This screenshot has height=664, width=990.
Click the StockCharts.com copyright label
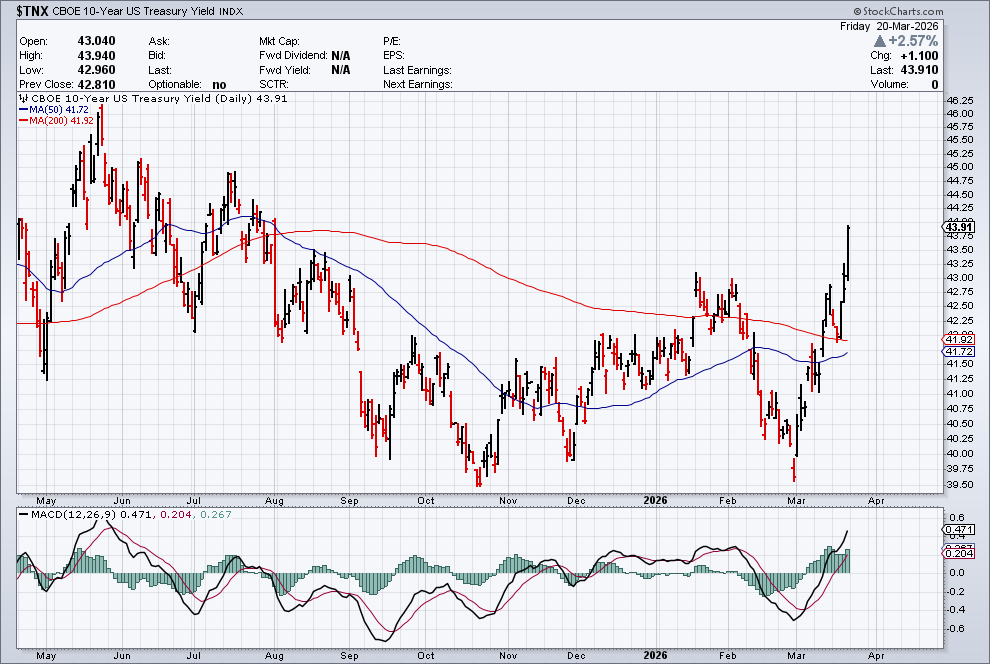(898, 11)
